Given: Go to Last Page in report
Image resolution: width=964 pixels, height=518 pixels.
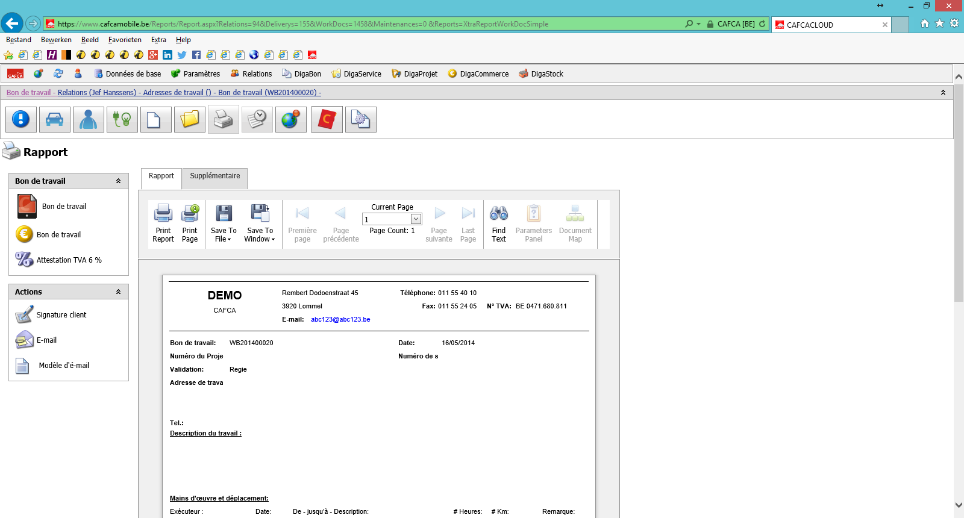Looking at the screenshot, I should click(468, 224).
